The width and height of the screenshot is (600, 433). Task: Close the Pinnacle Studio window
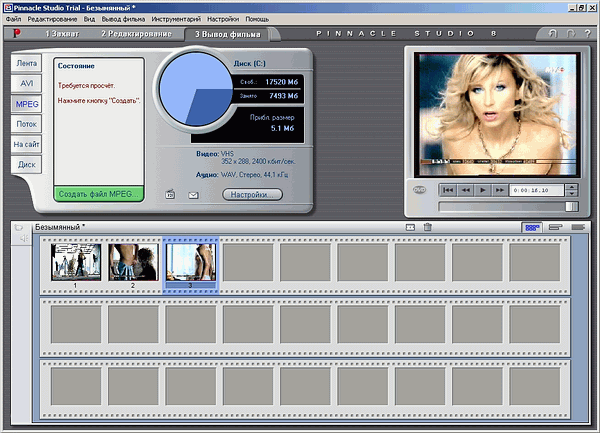pyautogui.click(x=591, y=7)
